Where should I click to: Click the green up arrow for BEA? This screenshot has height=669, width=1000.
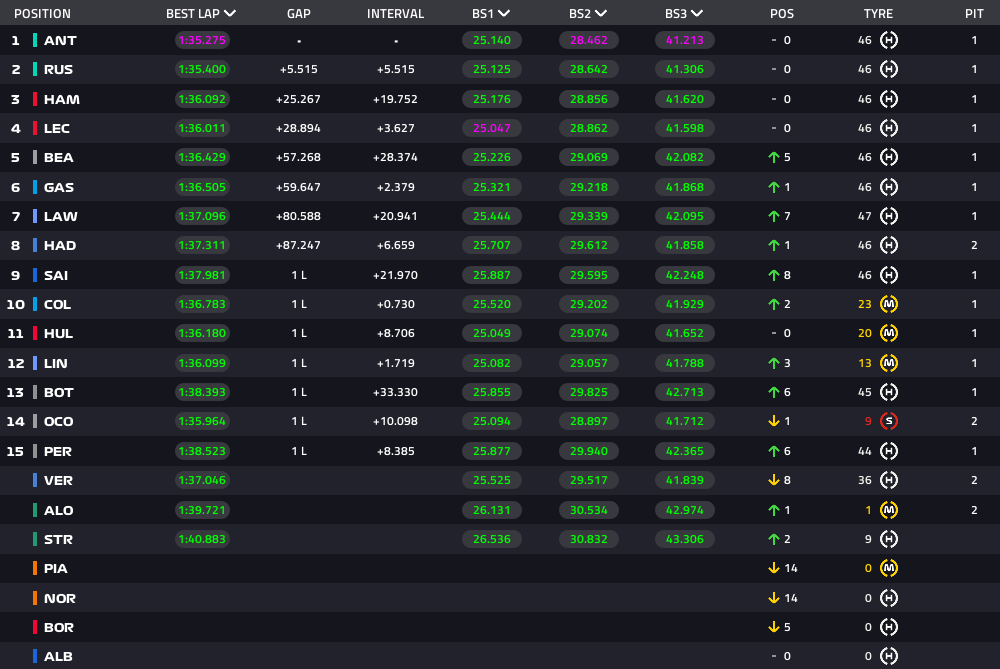tap(773, 158)
